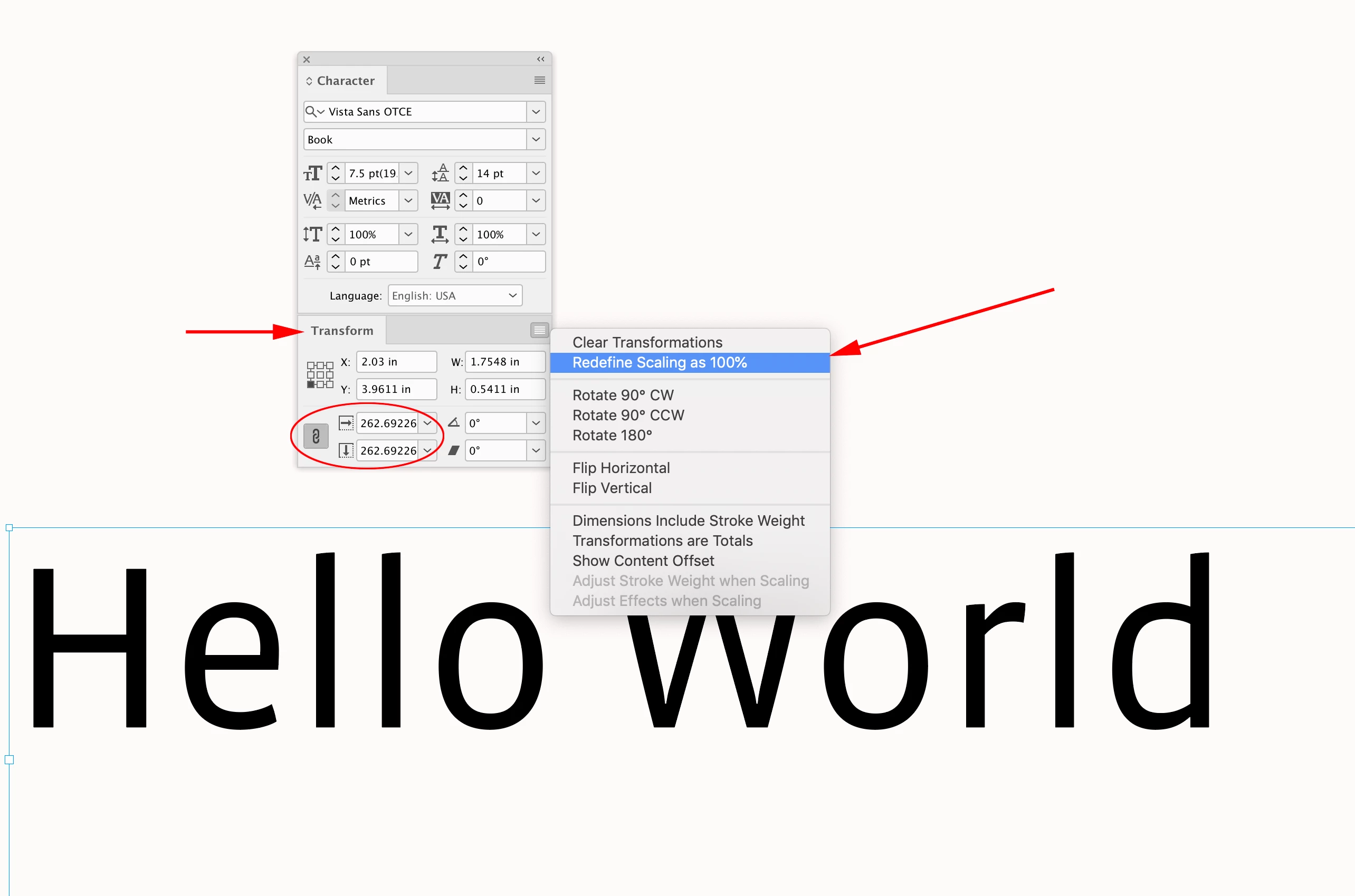Switch to the Character tab
1355x896 pixels.
(x=342, y=81)
